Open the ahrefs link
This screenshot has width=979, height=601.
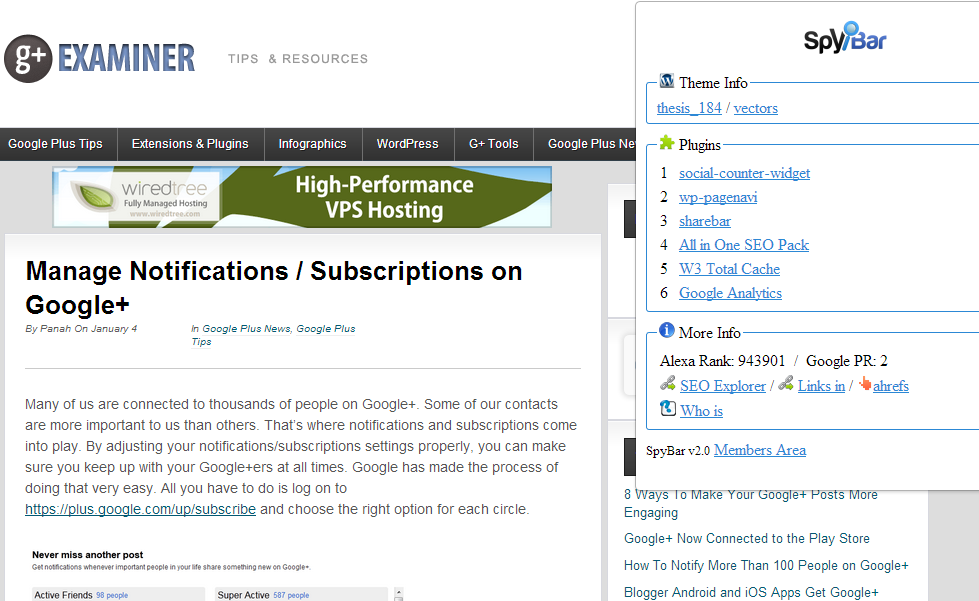point(891,386)
